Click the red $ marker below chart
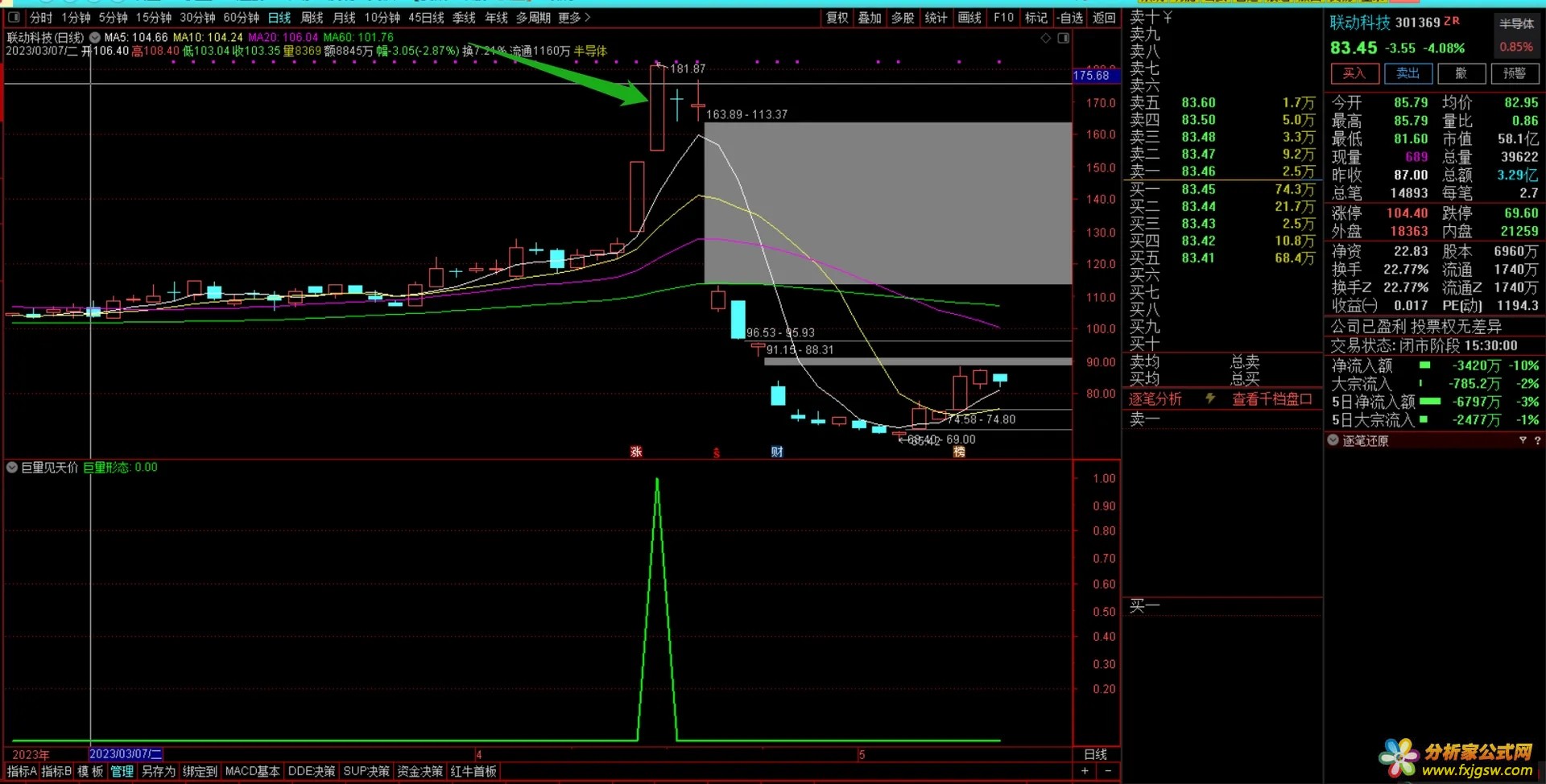This screenshot has width=1546, height=784. [716, 453]
